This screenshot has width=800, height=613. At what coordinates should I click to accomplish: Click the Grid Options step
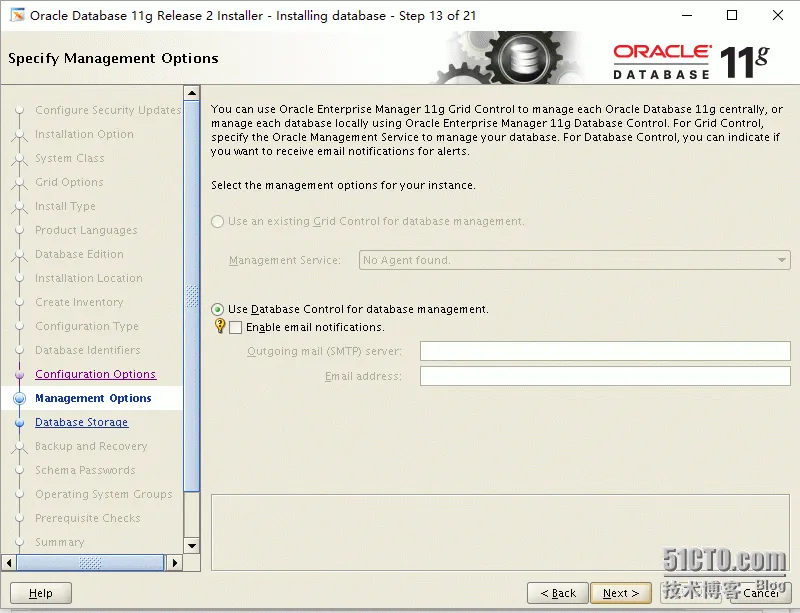(69, 182)
